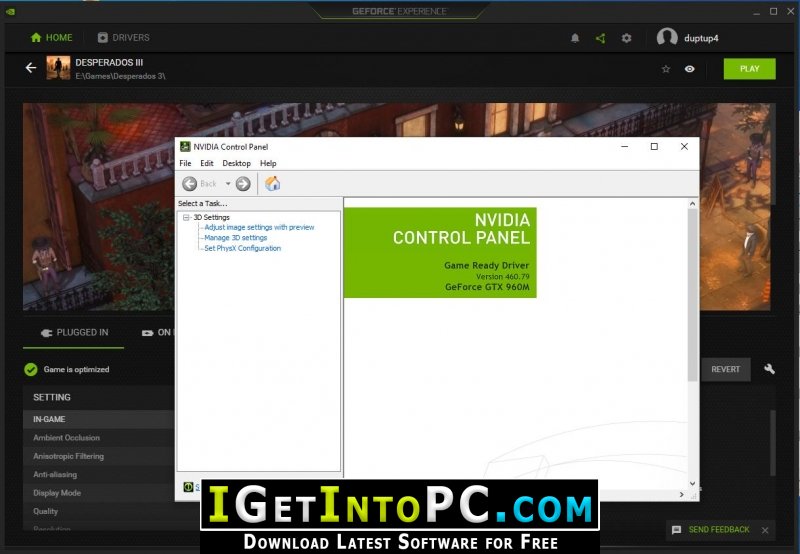Click the Home icon in NVIDIA Control Panel toolbar
Screen dimensions: 800x554
pyautogui.click(x=272, y=184)
